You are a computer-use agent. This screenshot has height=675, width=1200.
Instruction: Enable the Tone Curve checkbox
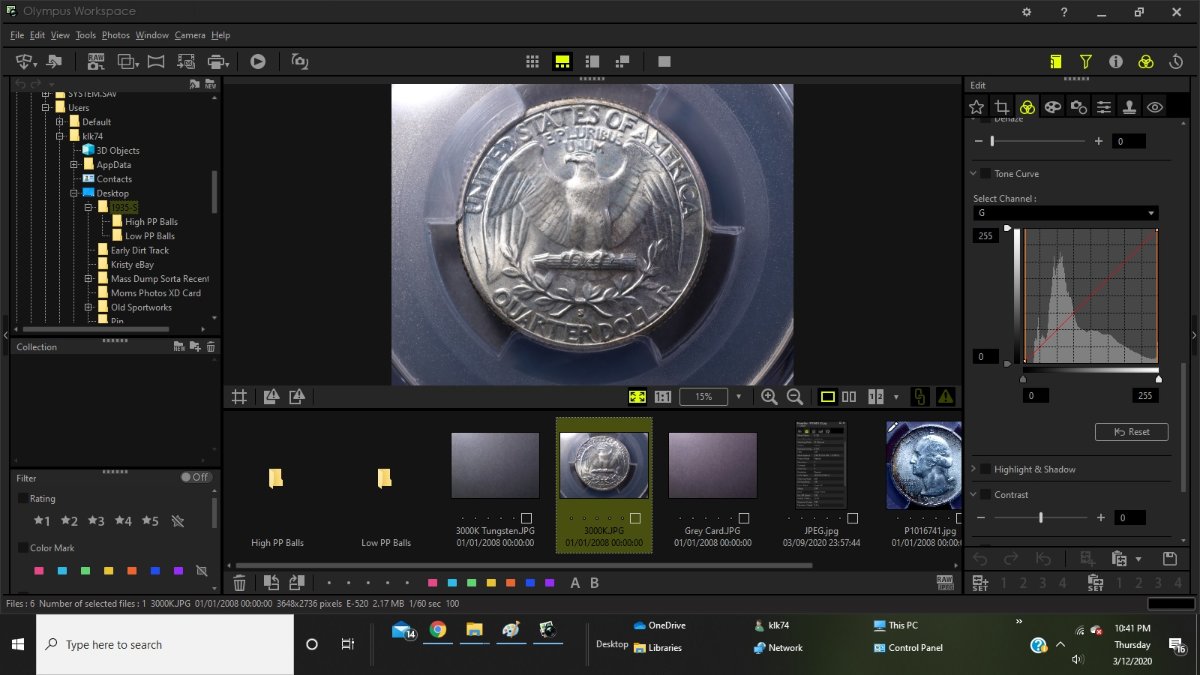click(985, 173)
